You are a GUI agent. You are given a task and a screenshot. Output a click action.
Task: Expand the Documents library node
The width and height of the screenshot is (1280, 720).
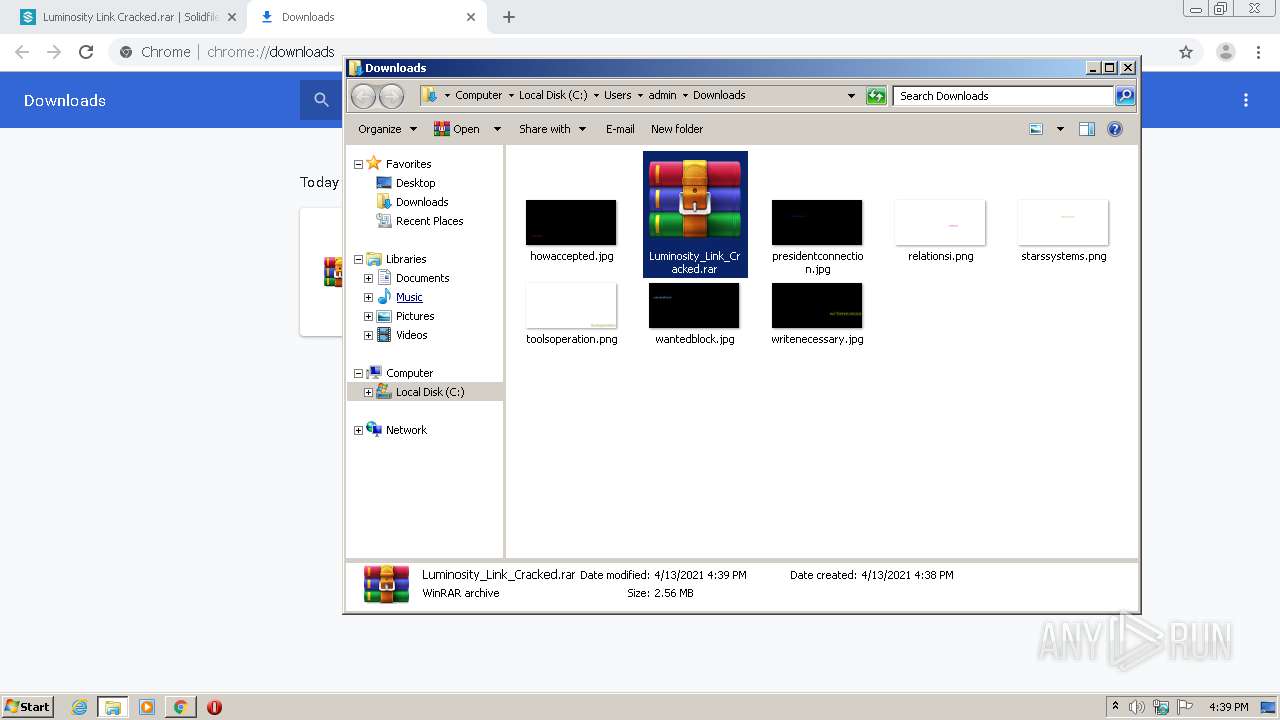pyautogui.click(x=368, y=278)
